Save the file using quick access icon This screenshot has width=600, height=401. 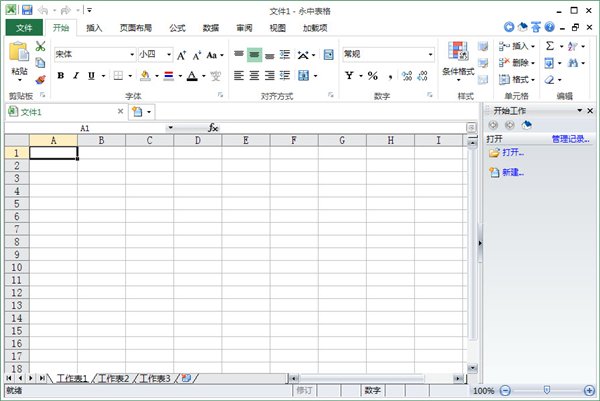(x=27, y=10)
